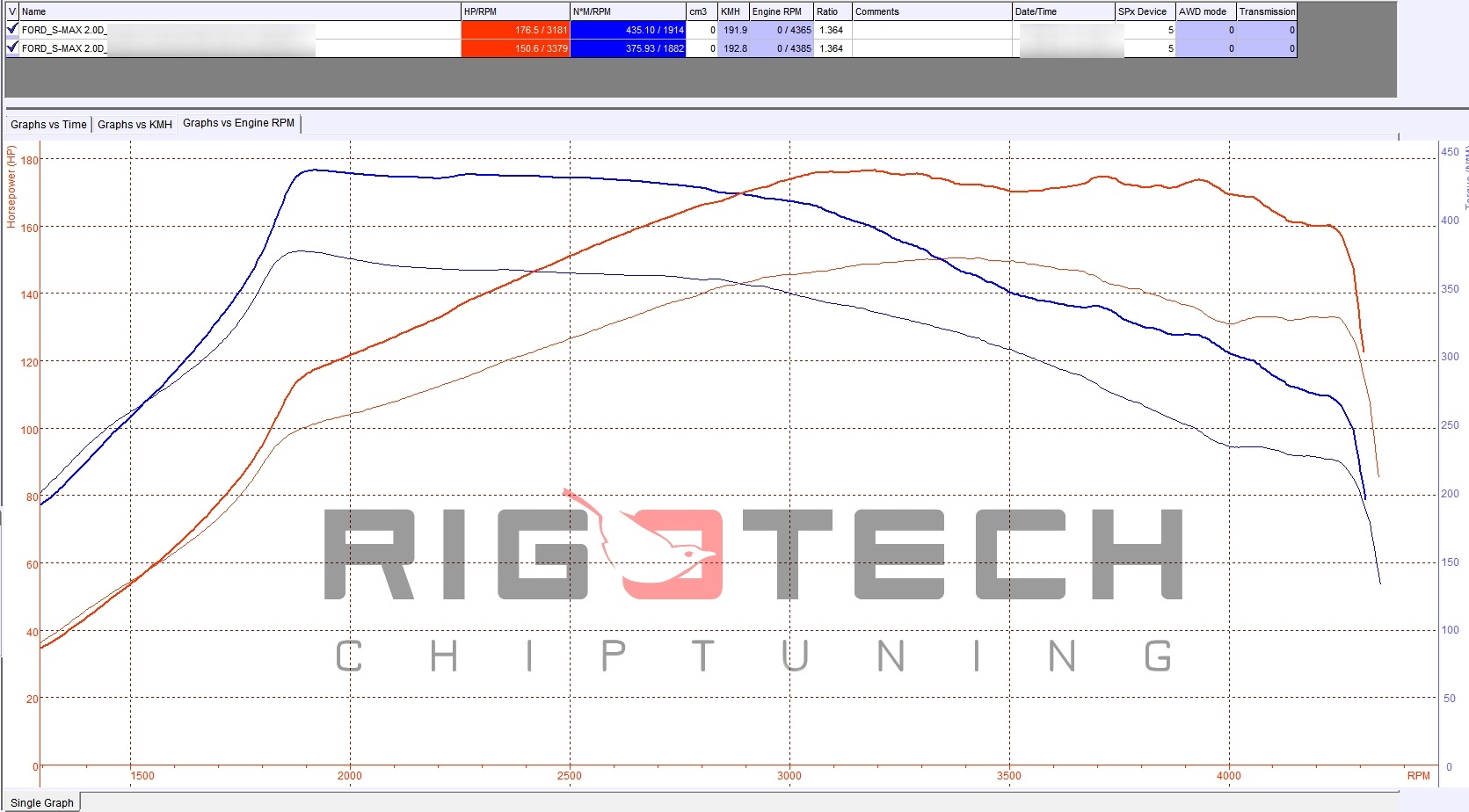1469x812 pixels.
Task: Click the 100 horsepower axis label
Action: (30, 430)
